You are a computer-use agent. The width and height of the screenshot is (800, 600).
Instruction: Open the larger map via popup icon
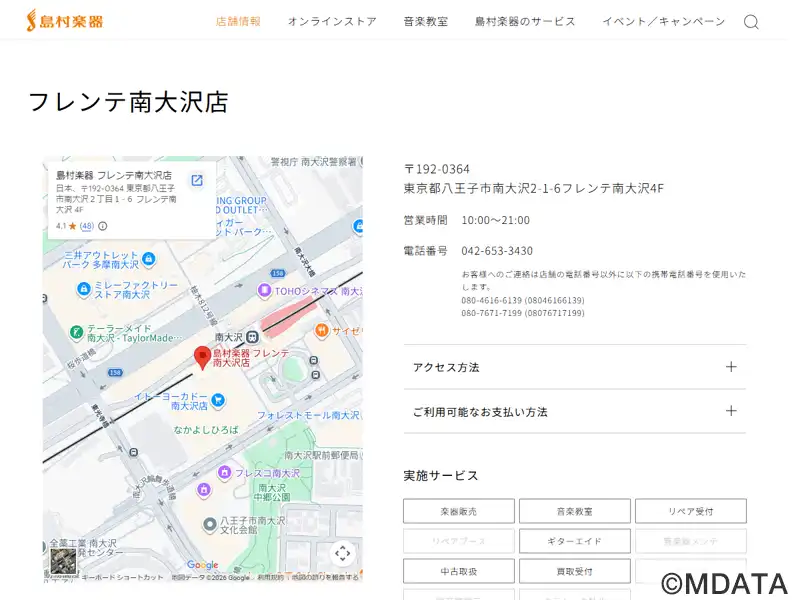[x=197, y=180]
